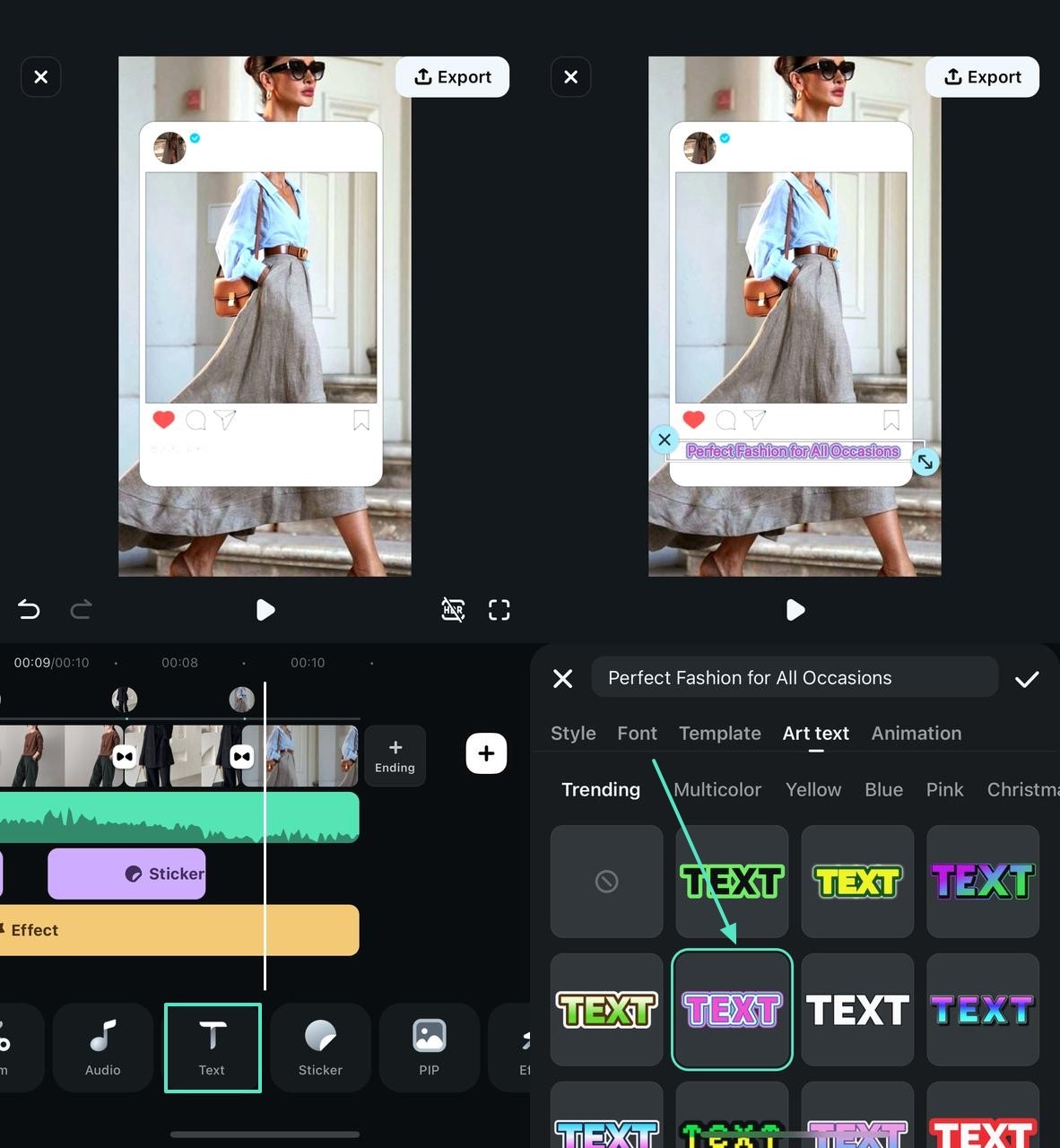Switch to Style tab
This screenshot has width=1060, height=1148.
pos(573,734)
